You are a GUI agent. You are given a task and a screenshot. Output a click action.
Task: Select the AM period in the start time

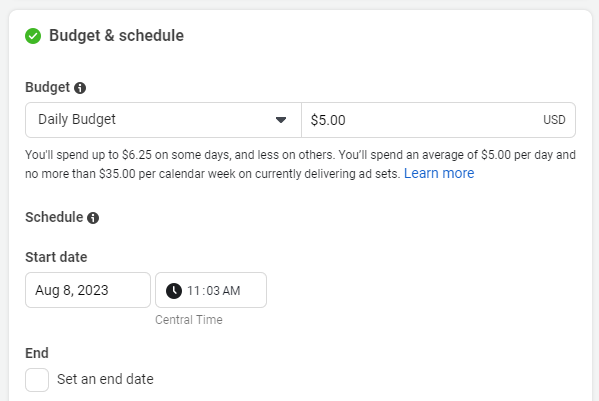point(231,291)
